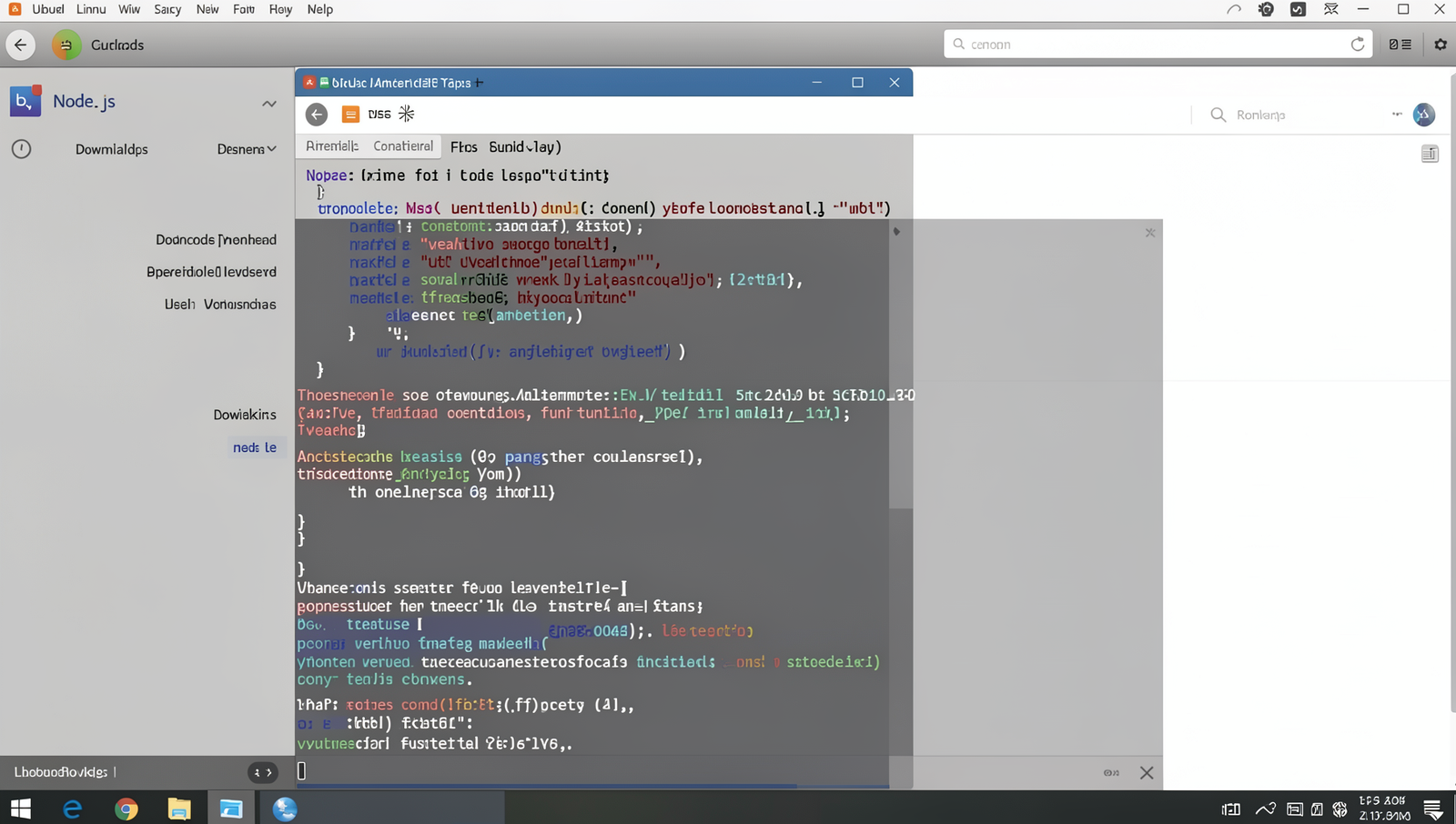Click the small X at right panel top

pos(1150,233)
